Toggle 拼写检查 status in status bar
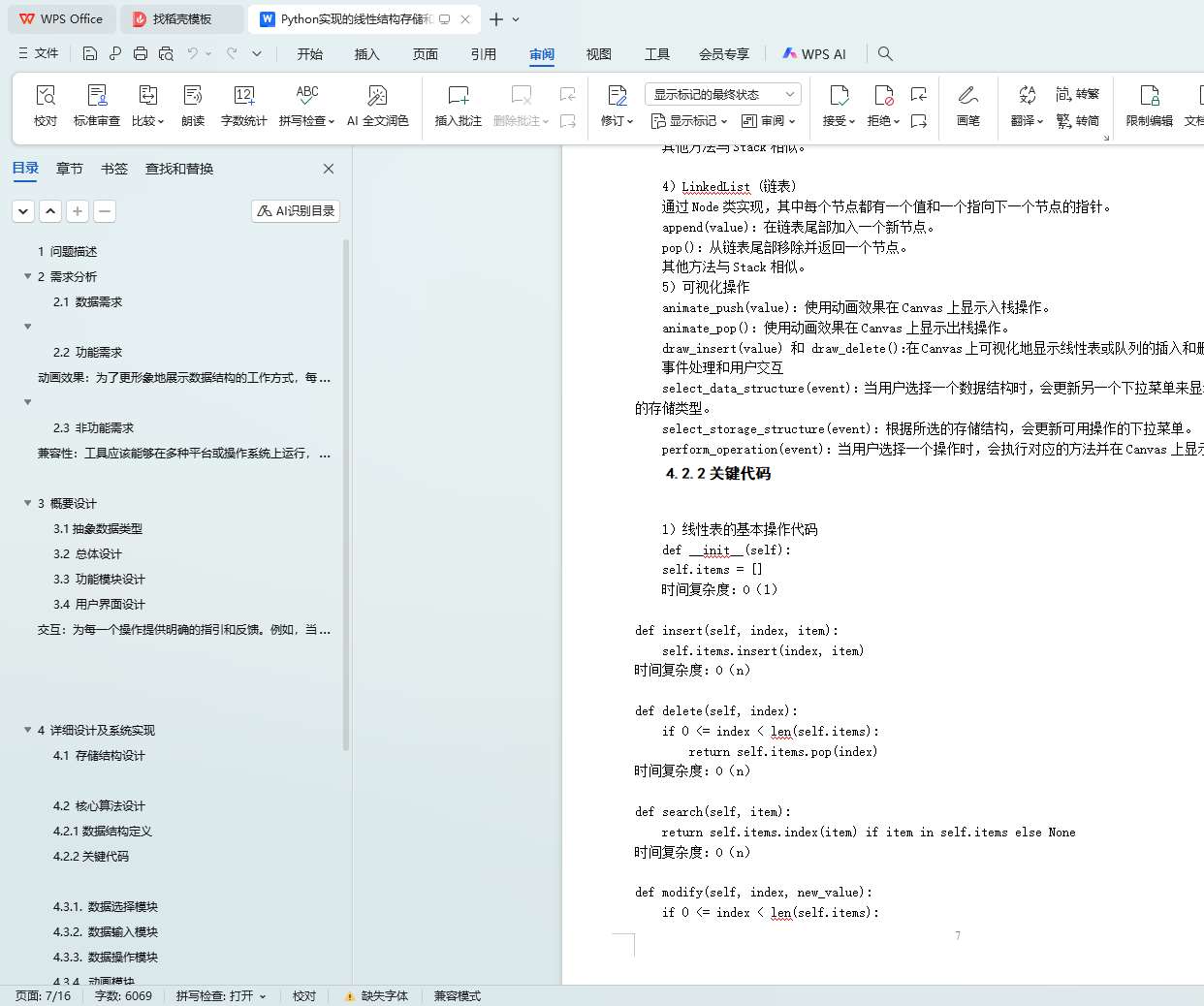The width and height of the screenshot is (1204, 1006). 220,996
